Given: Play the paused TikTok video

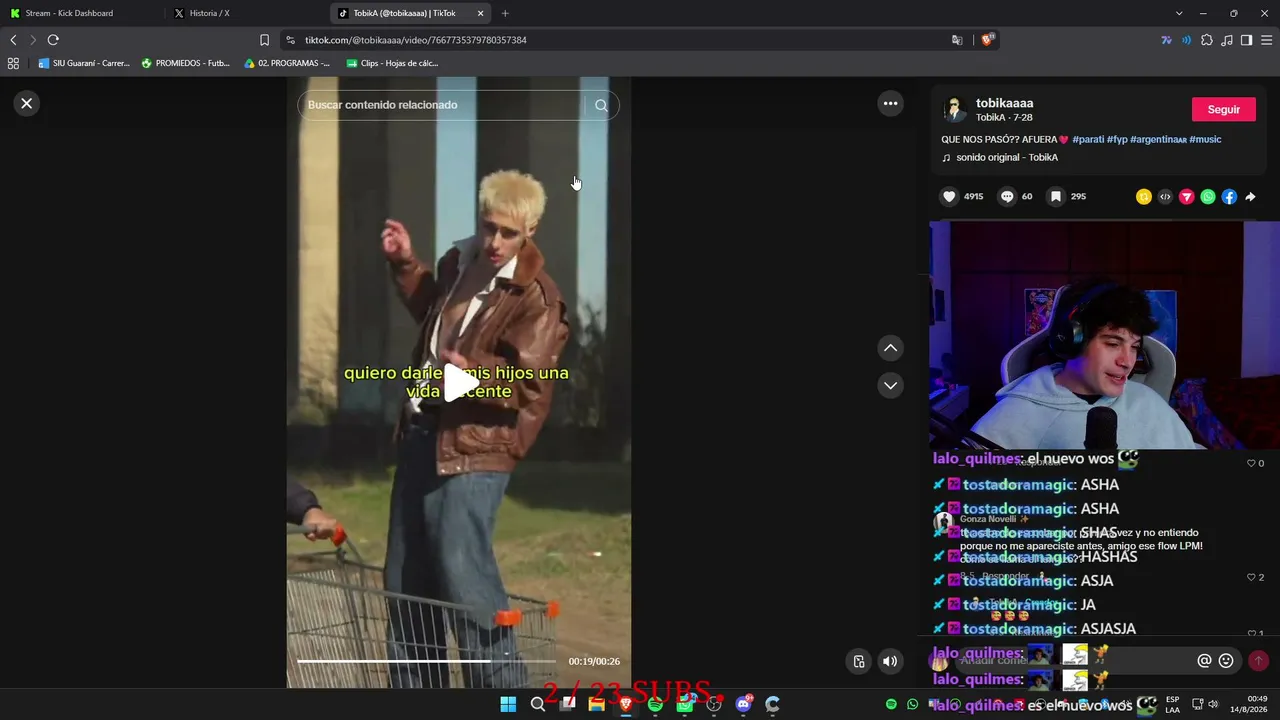Looking at the screenshot, I should click(x=460, y=382).
